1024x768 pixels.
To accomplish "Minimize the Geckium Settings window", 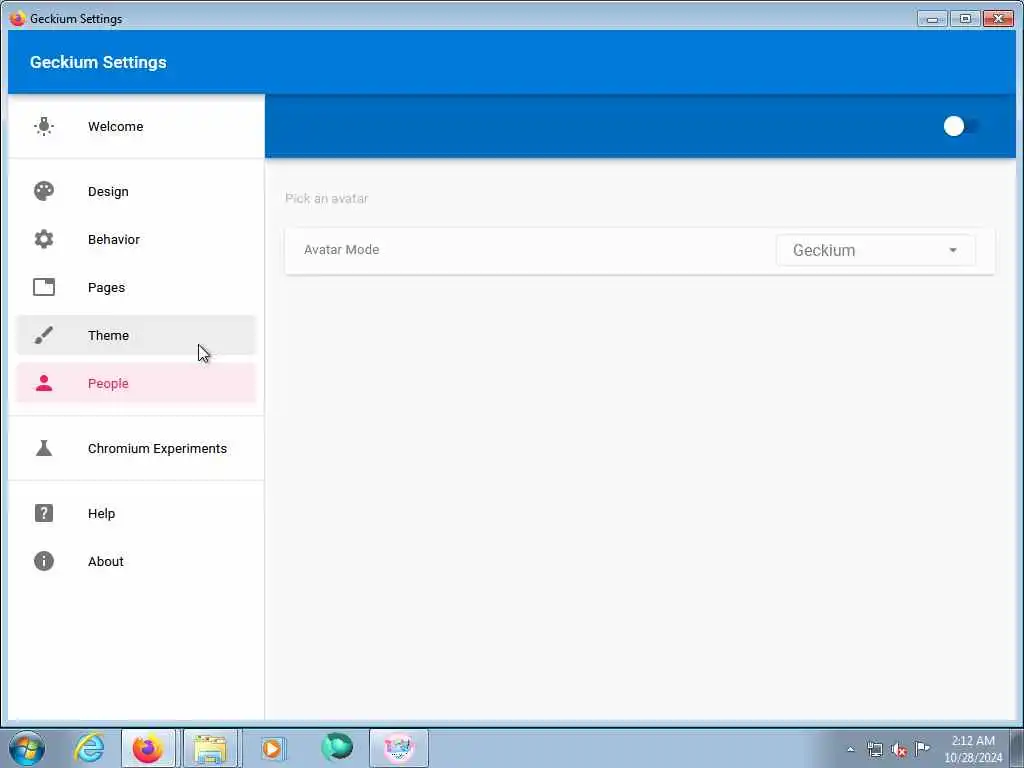I will (932, 19).
